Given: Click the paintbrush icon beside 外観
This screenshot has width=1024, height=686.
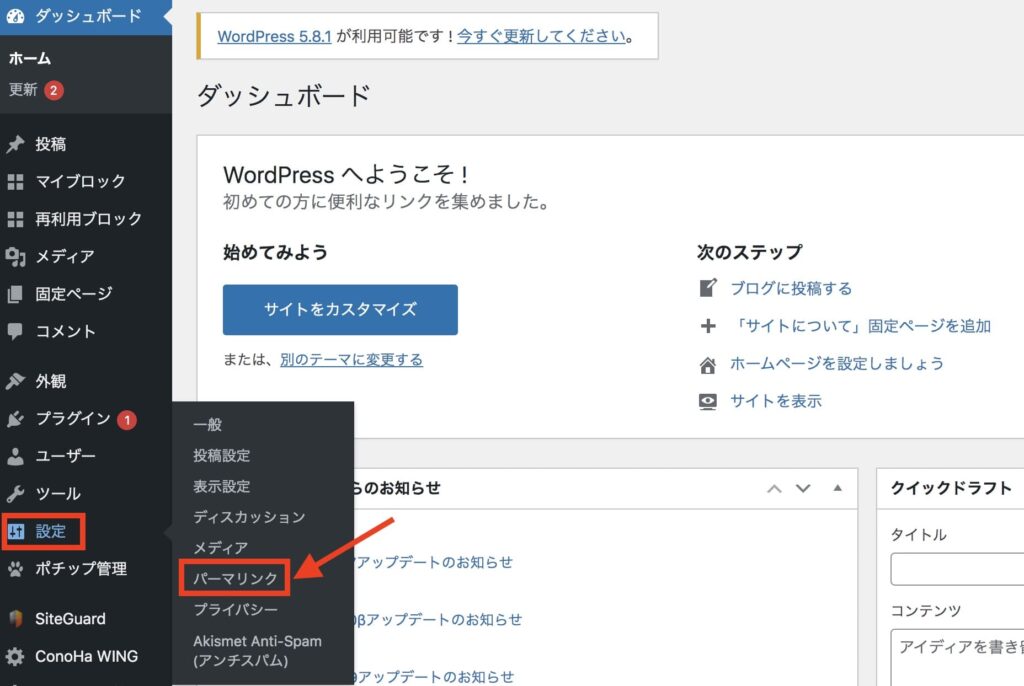Looking at the screenshot, I should point(15,381).
